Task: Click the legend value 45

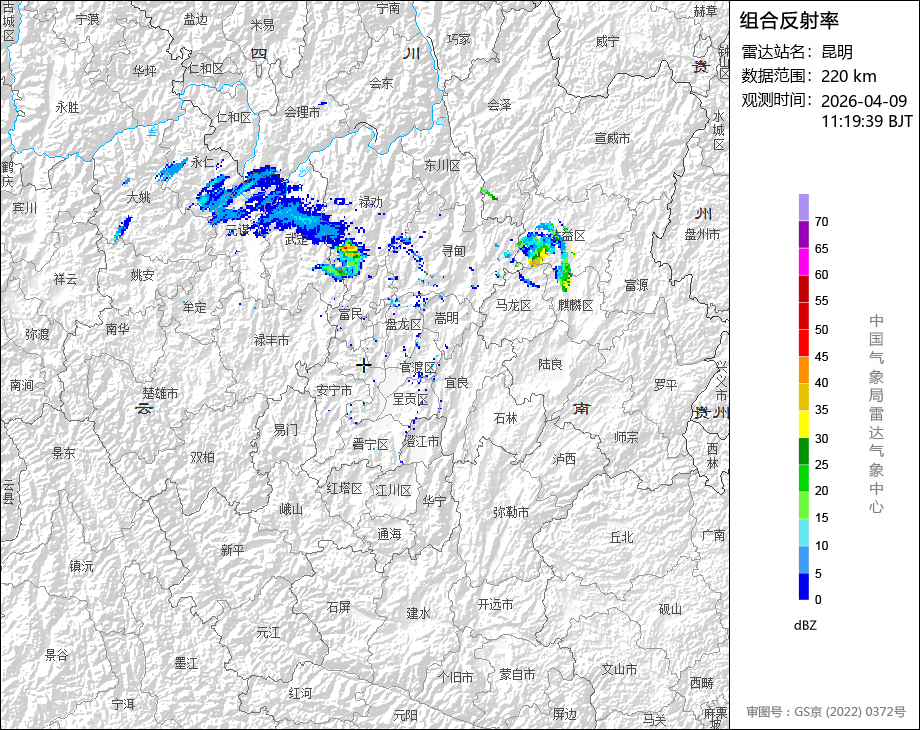Action: [x=821, y=357]
